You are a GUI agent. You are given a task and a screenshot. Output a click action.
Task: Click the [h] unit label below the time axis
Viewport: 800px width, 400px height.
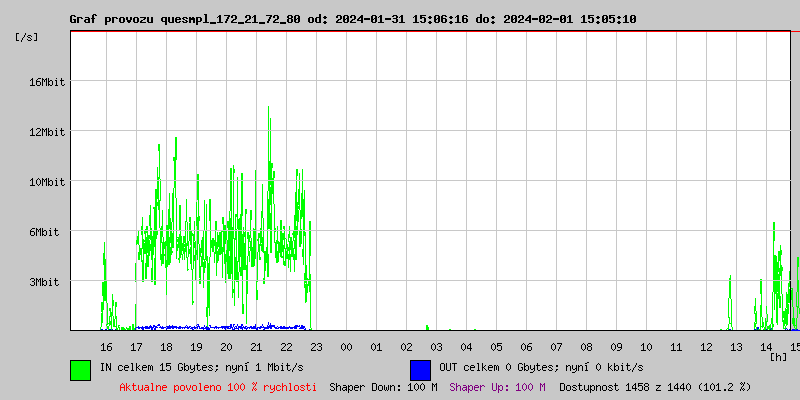click(779, 357)
